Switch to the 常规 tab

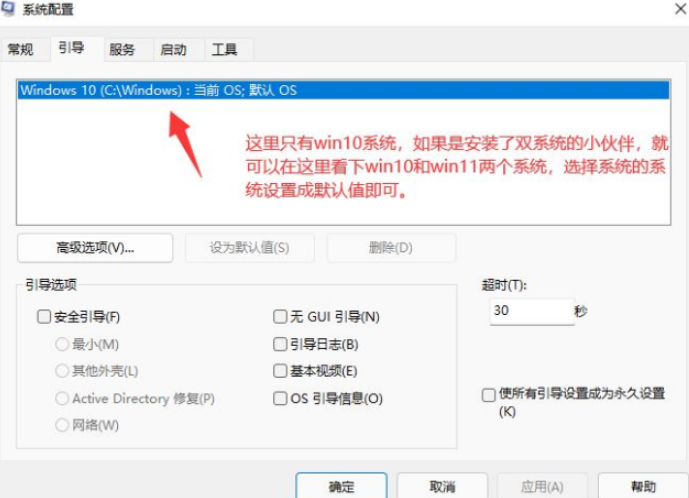21,50
